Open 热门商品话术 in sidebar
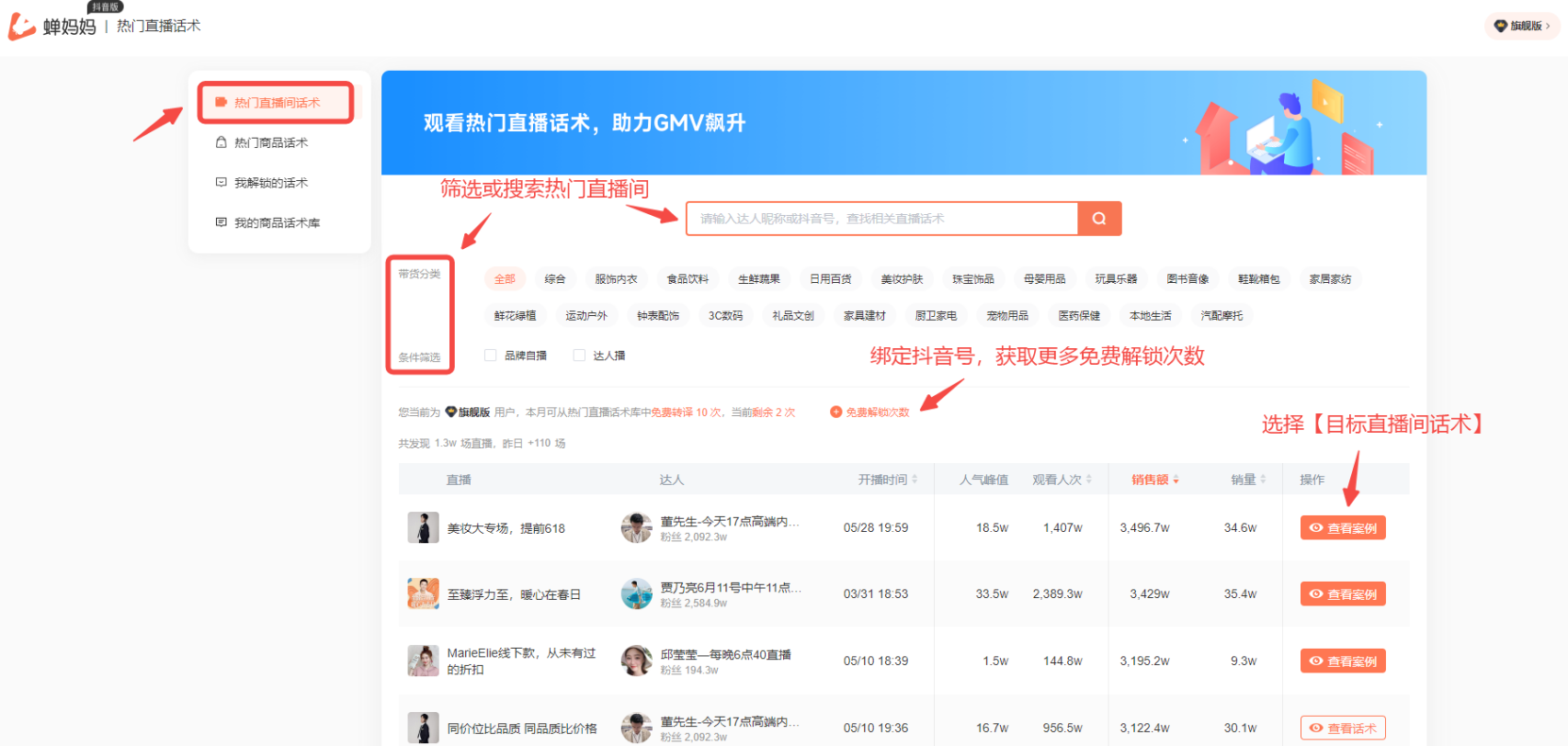Image resolution: width=1568 pixels, height=746 pixels. pos(271,142)
